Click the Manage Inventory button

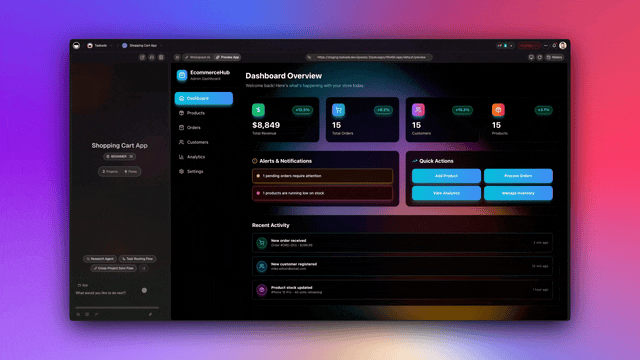click(518, 193)
